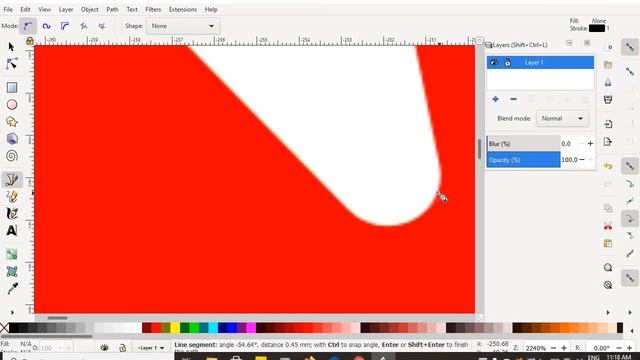The image size is (640, 360).
Task: Expand more commands arrow at commands bar bottom
Action: (608, 312)
